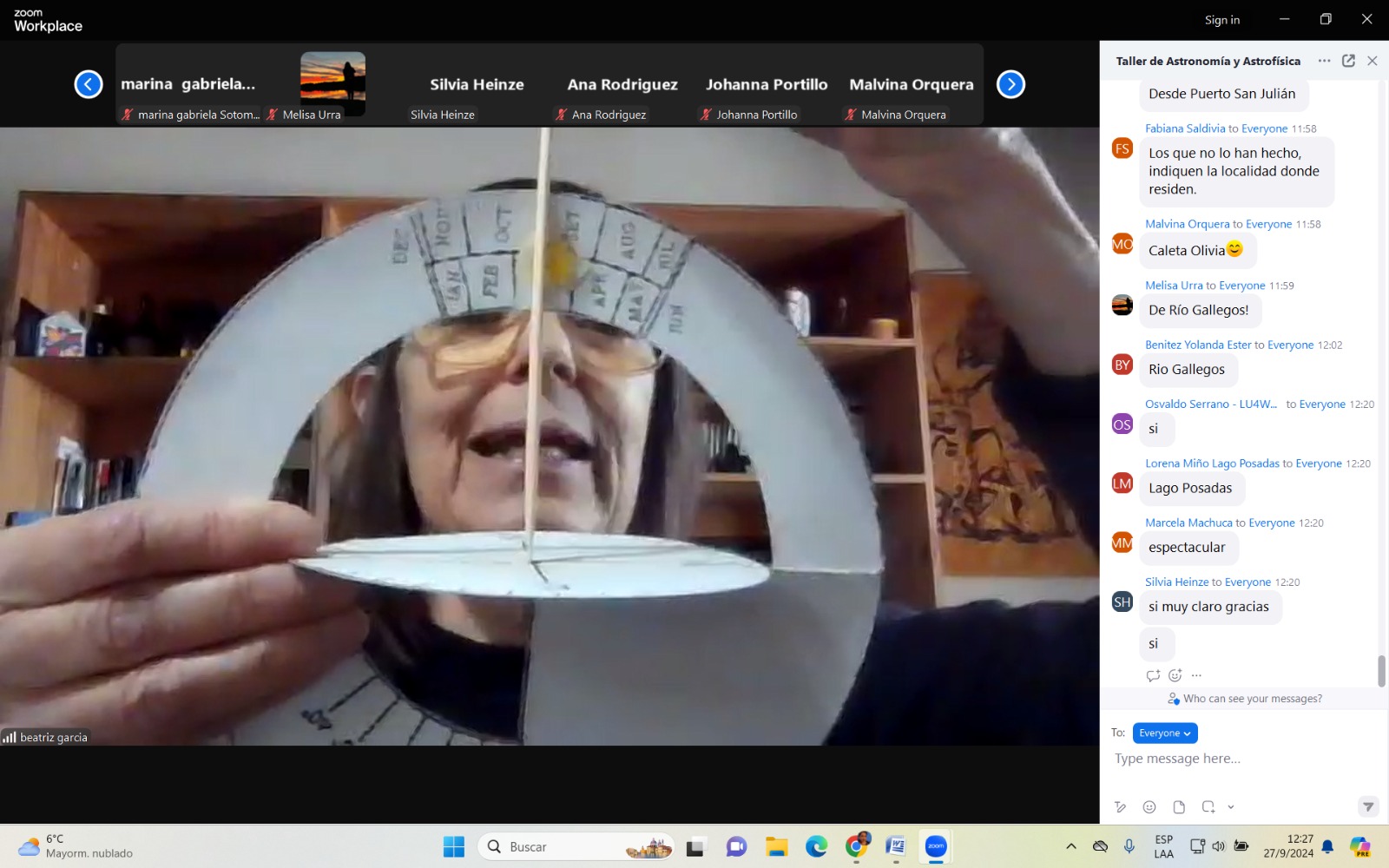Open chat text formatting tool
The height and width of the screenshot is (868, 1389).
(1121, 807)
